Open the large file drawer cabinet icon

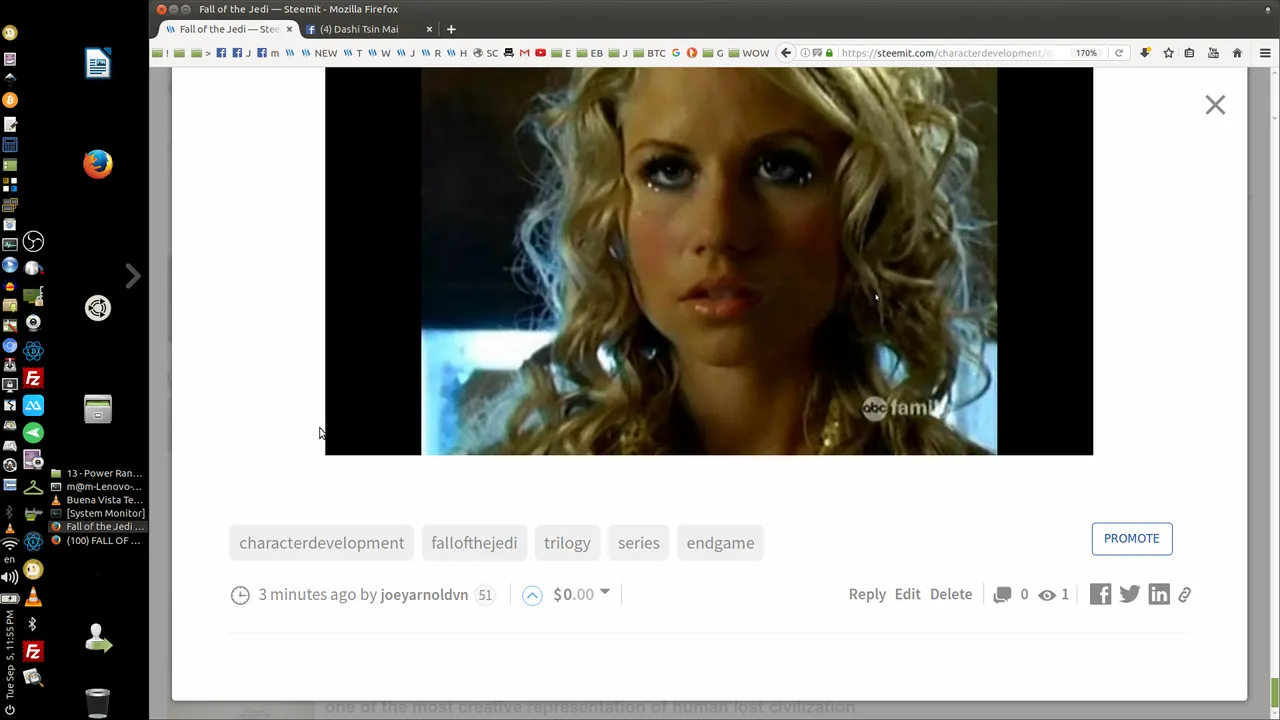98,409
